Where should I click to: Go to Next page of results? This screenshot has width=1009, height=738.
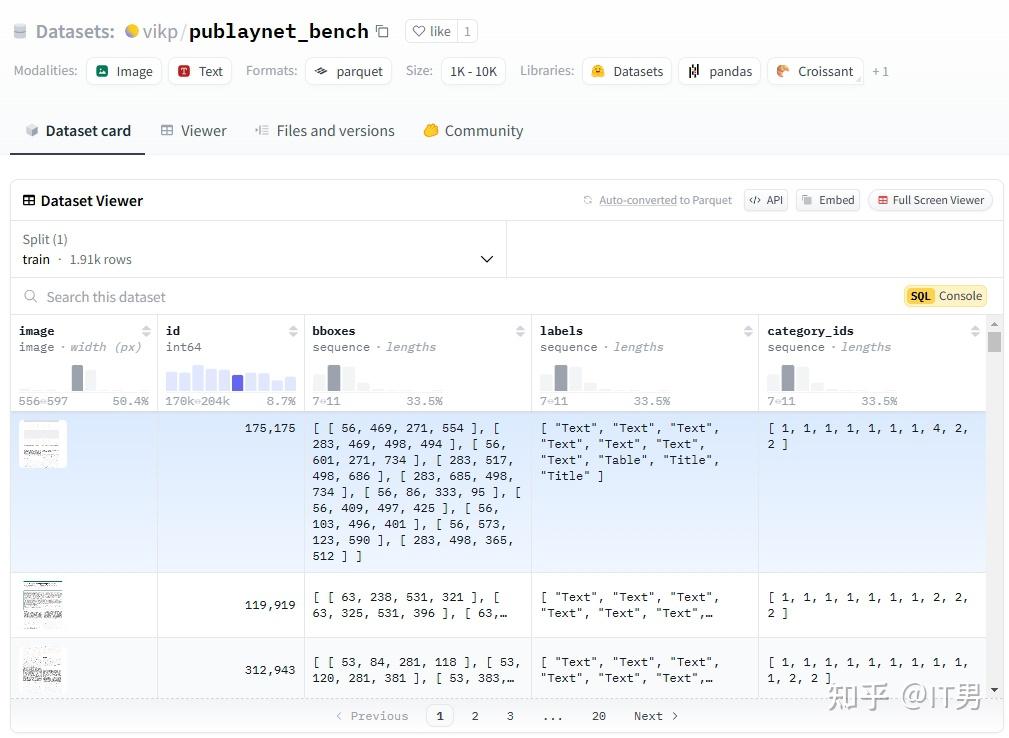click(655, 716)
